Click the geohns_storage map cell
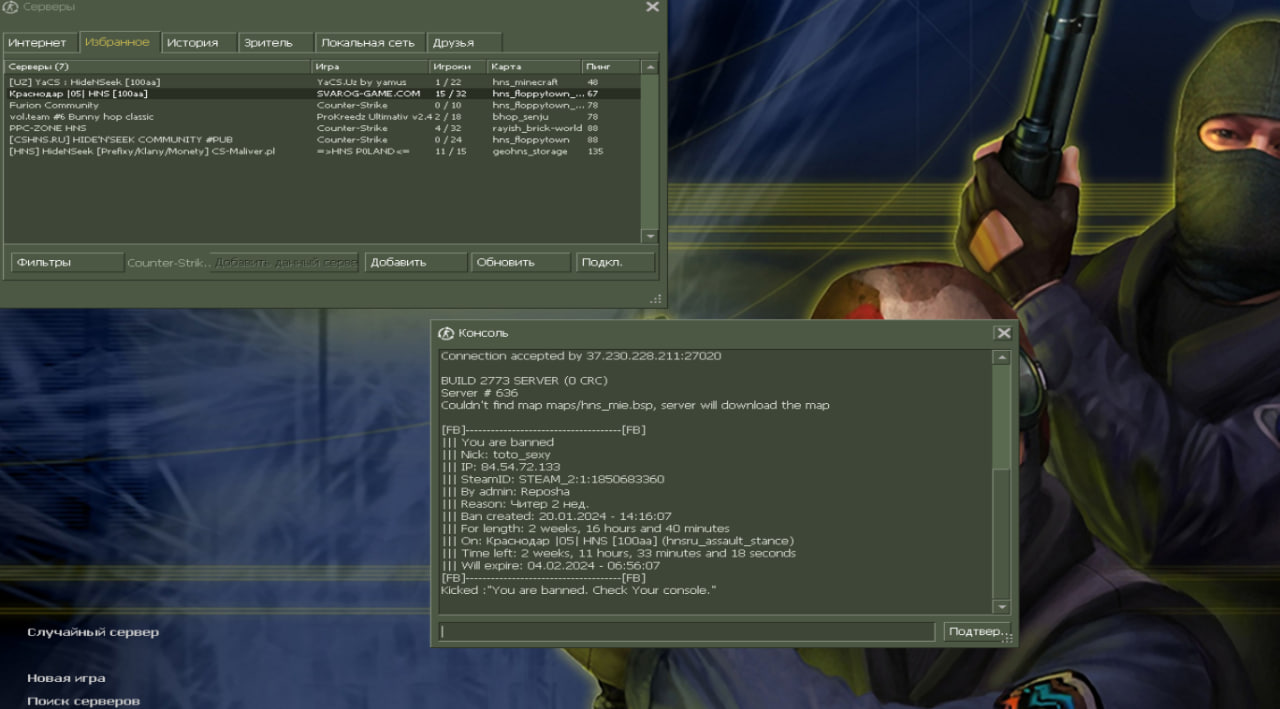Screen dimensions: 1280x709 click(532, 151)
